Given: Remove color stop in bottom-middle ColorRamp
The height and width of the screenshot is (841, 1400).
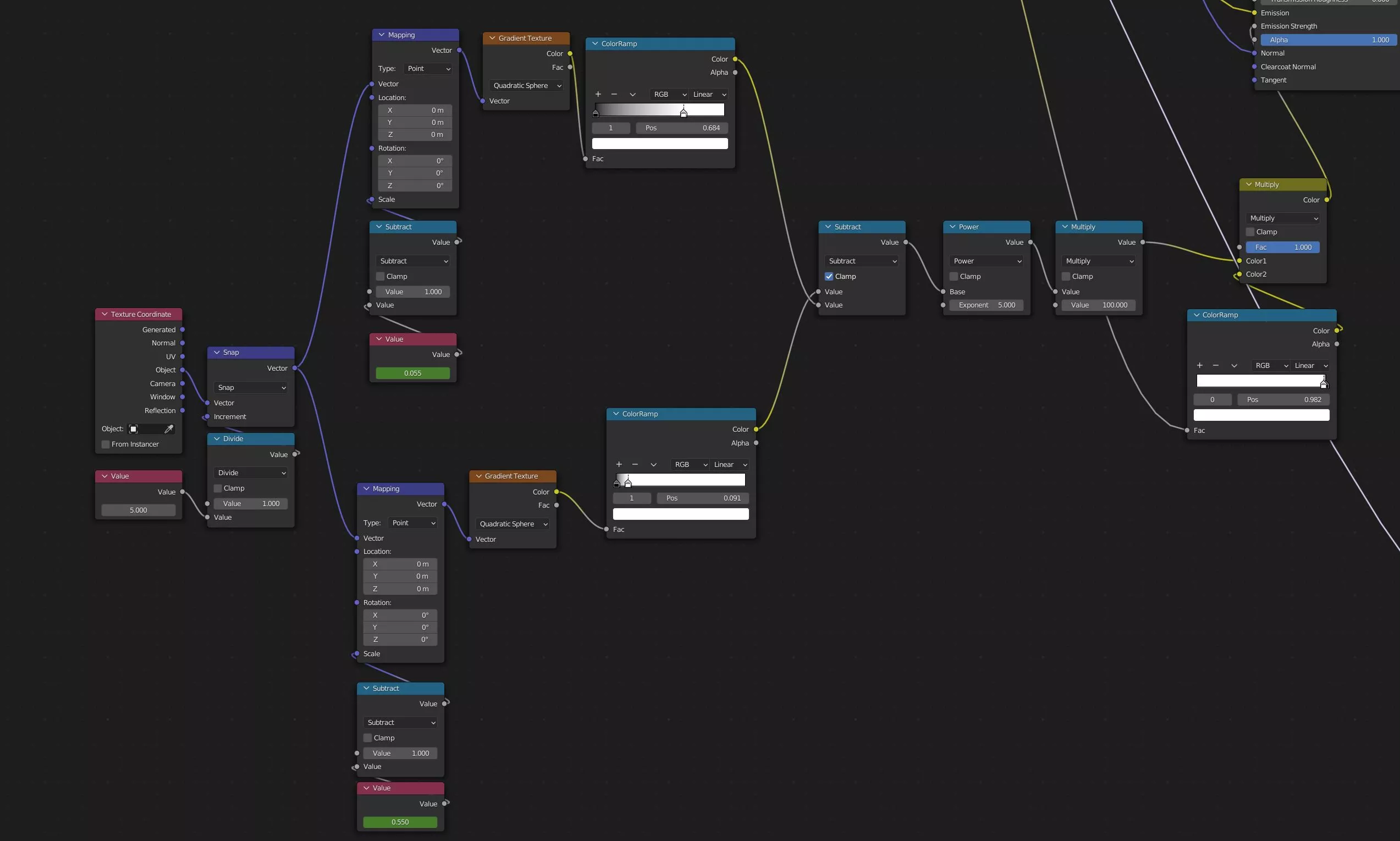Looking at the screenshot, I should 635,465.
